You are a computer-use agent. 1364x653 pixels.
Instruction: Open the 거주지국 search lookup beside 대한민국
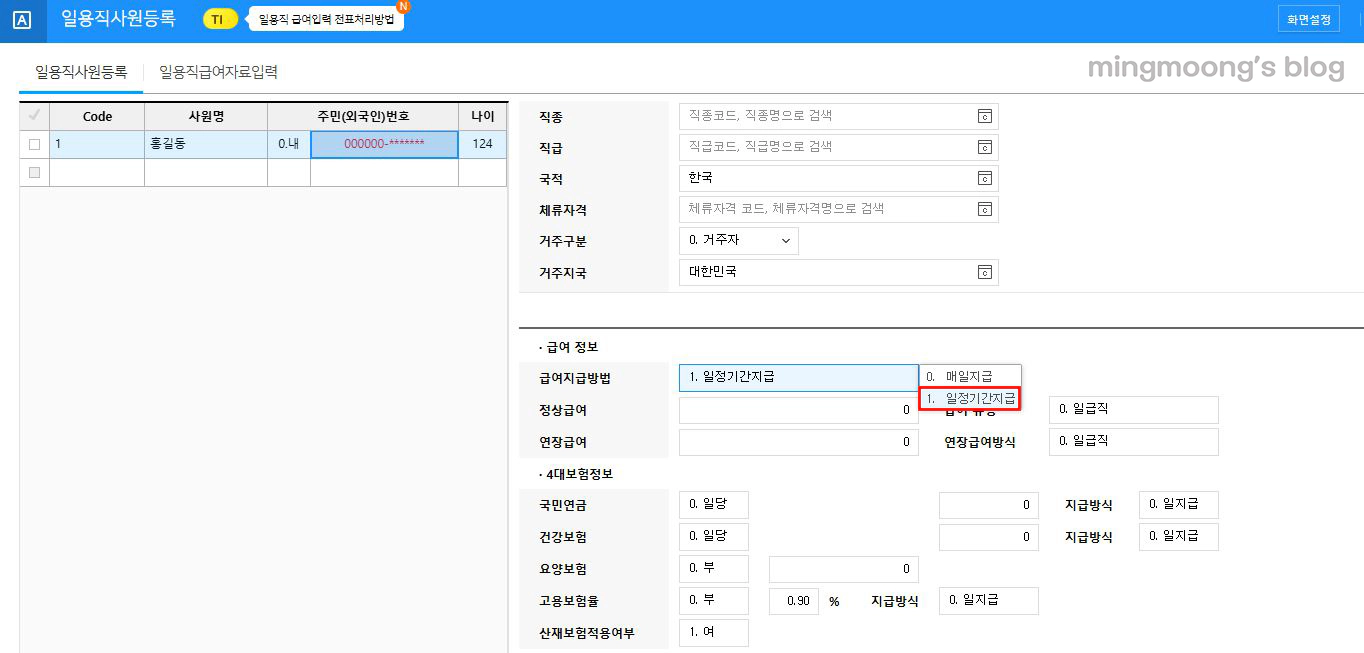coord(986,271)
